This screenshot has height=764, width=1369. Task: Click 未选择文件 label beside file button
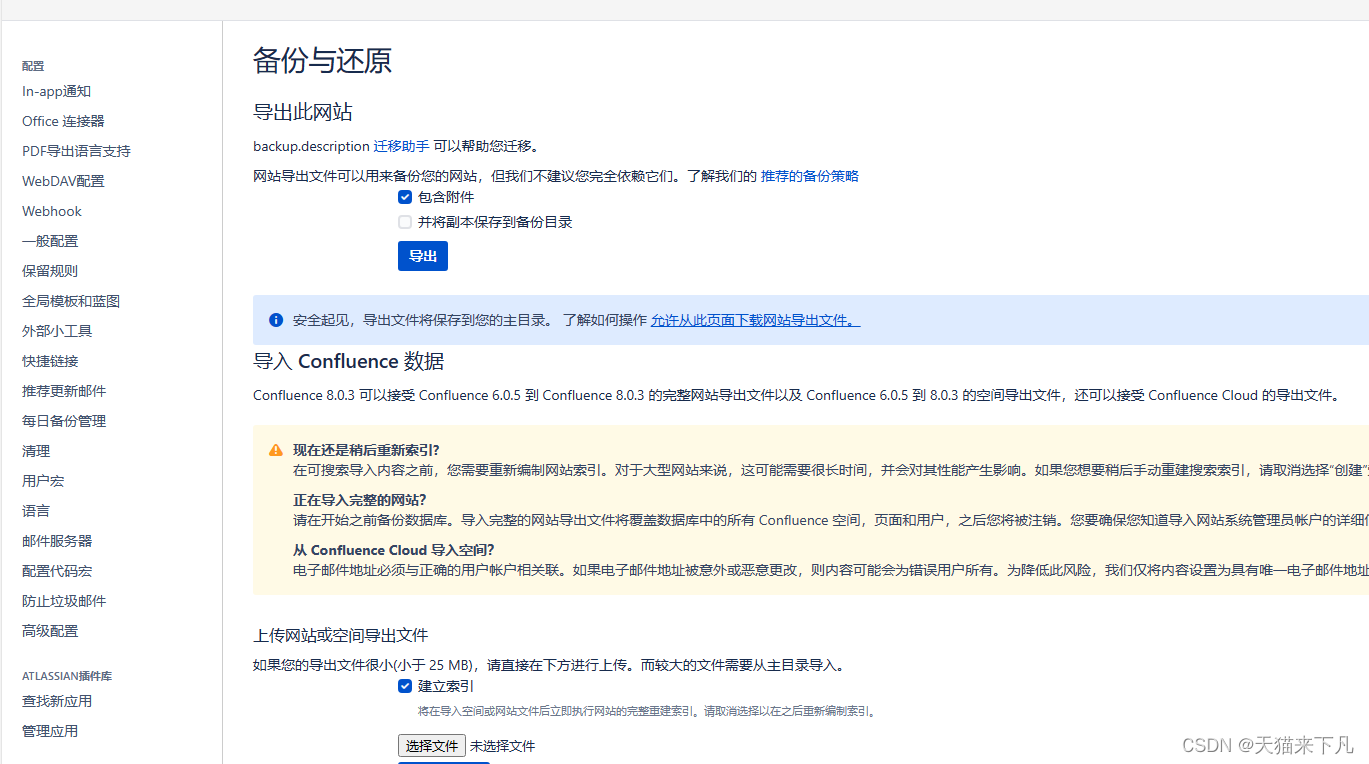[x=503, y=746]
